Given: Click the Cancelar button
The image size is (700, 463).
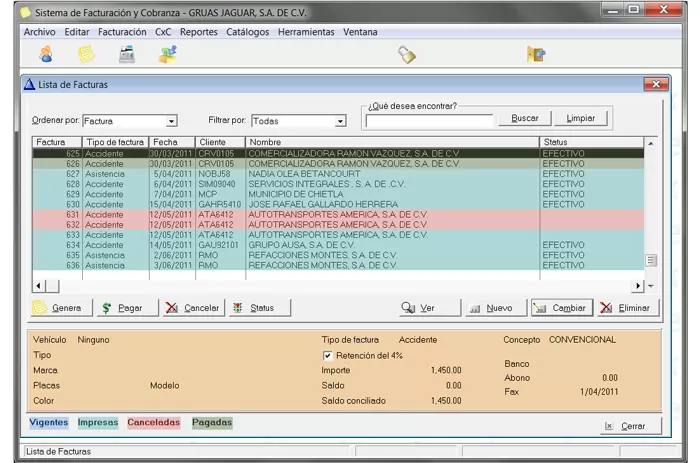Looking at the screenshot, I should [194, 308].
